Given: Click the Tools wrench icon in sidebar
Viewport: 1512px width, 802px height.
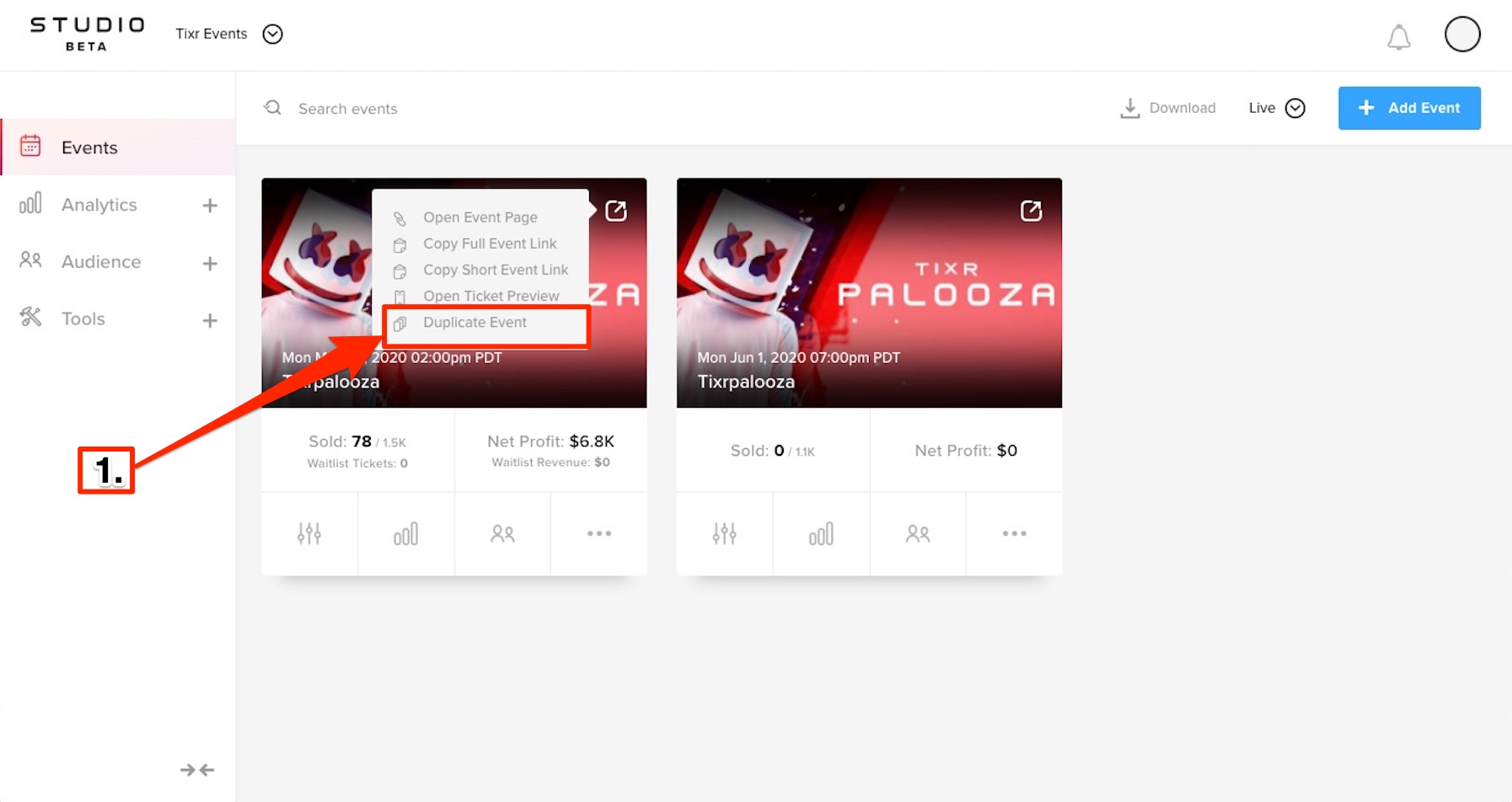Looking at the screenshot, I should pos(30,318).
